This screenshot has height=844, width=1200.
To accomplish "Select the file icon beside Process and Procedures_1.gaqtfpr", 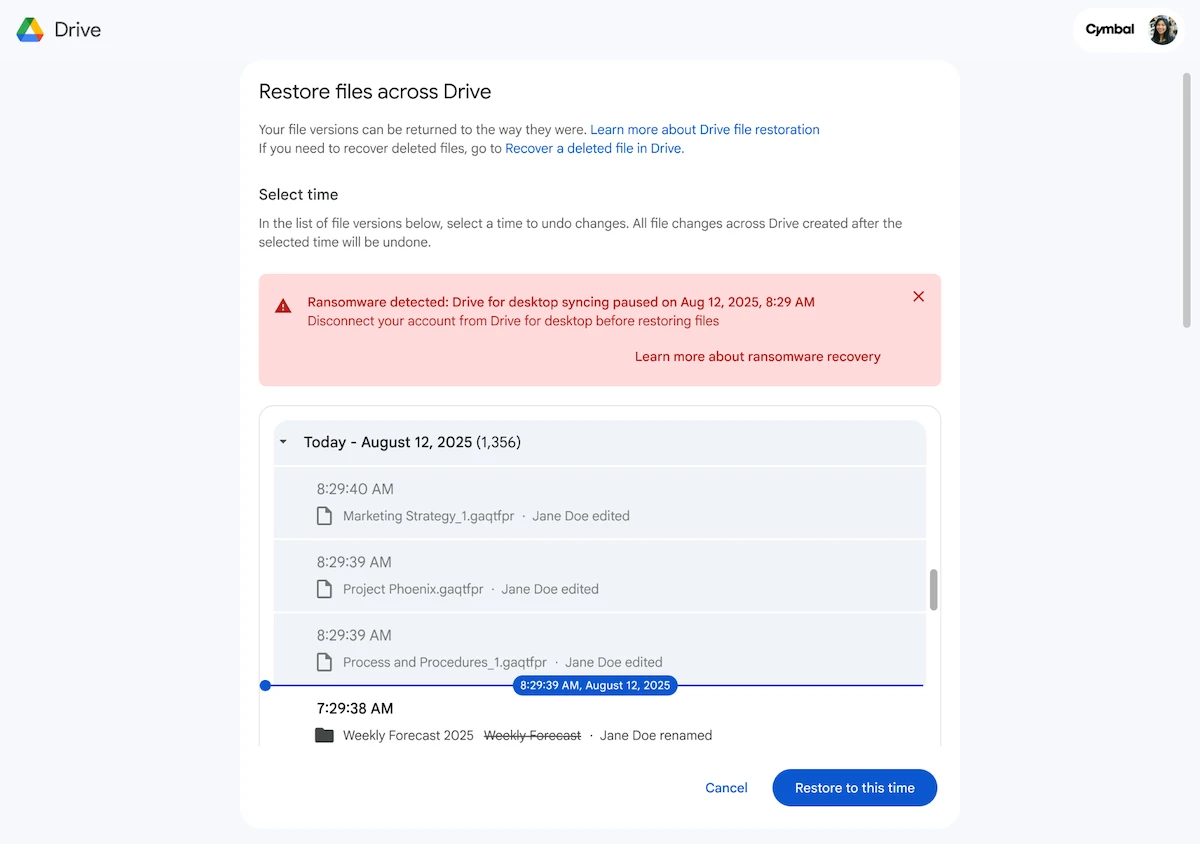I will pos(323,661).
